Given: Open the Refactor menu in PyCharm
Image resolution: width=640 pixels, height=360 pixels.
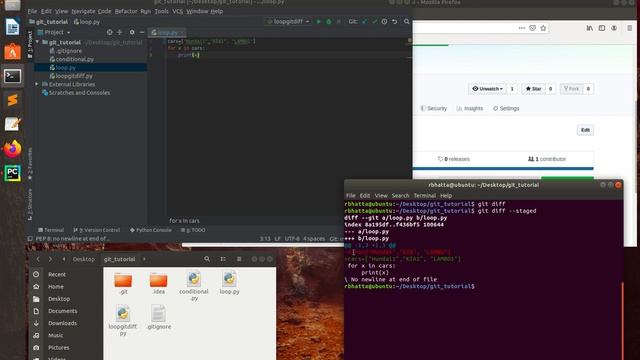Looking at the screenshot, I should click(x=126, y=11).
